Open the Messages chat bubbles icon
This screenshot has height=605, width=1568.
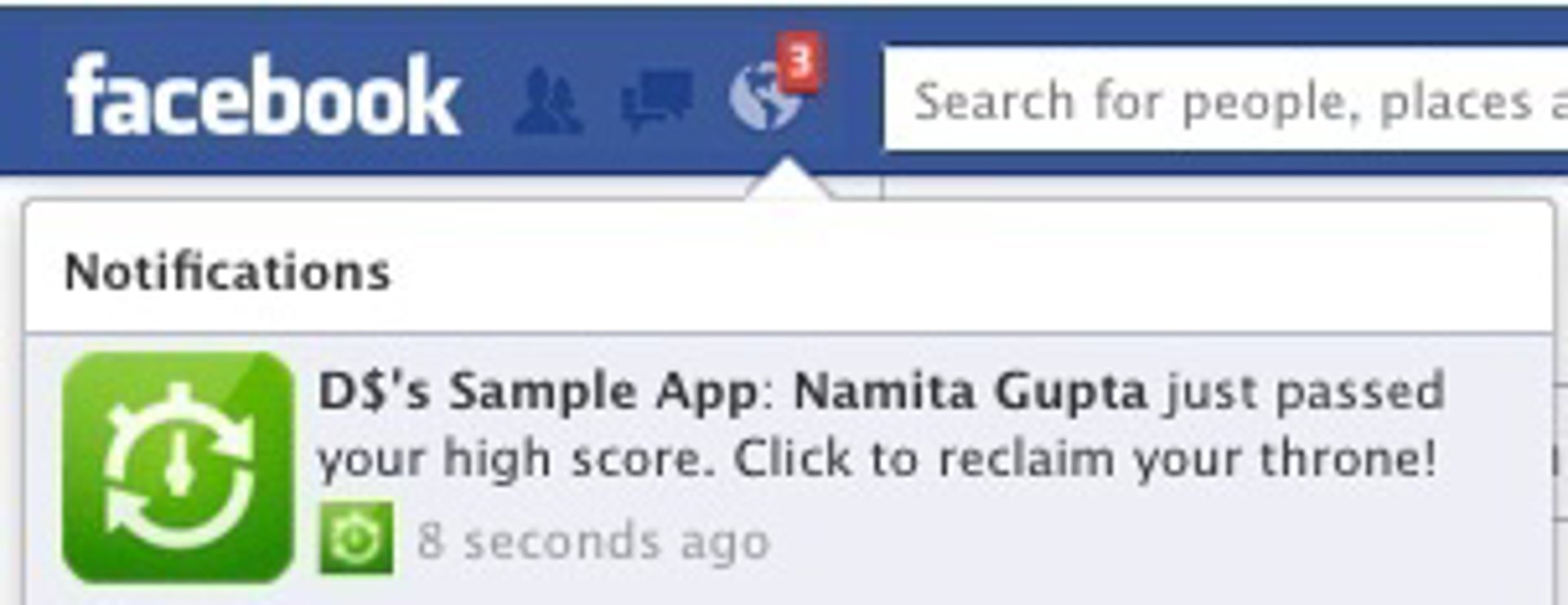657,100
